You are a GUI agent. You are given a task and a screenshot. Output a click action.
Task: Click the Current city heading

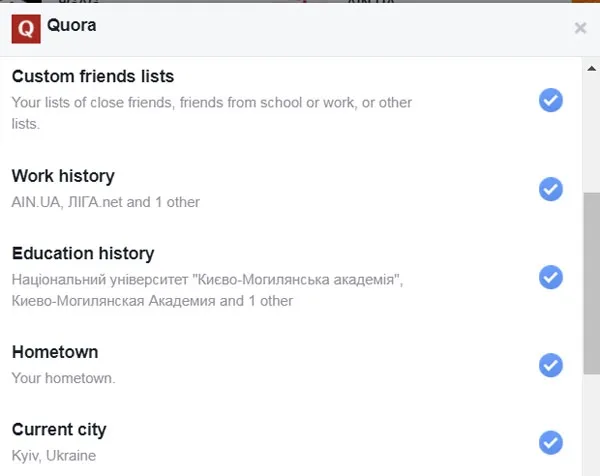coord(59,430)
